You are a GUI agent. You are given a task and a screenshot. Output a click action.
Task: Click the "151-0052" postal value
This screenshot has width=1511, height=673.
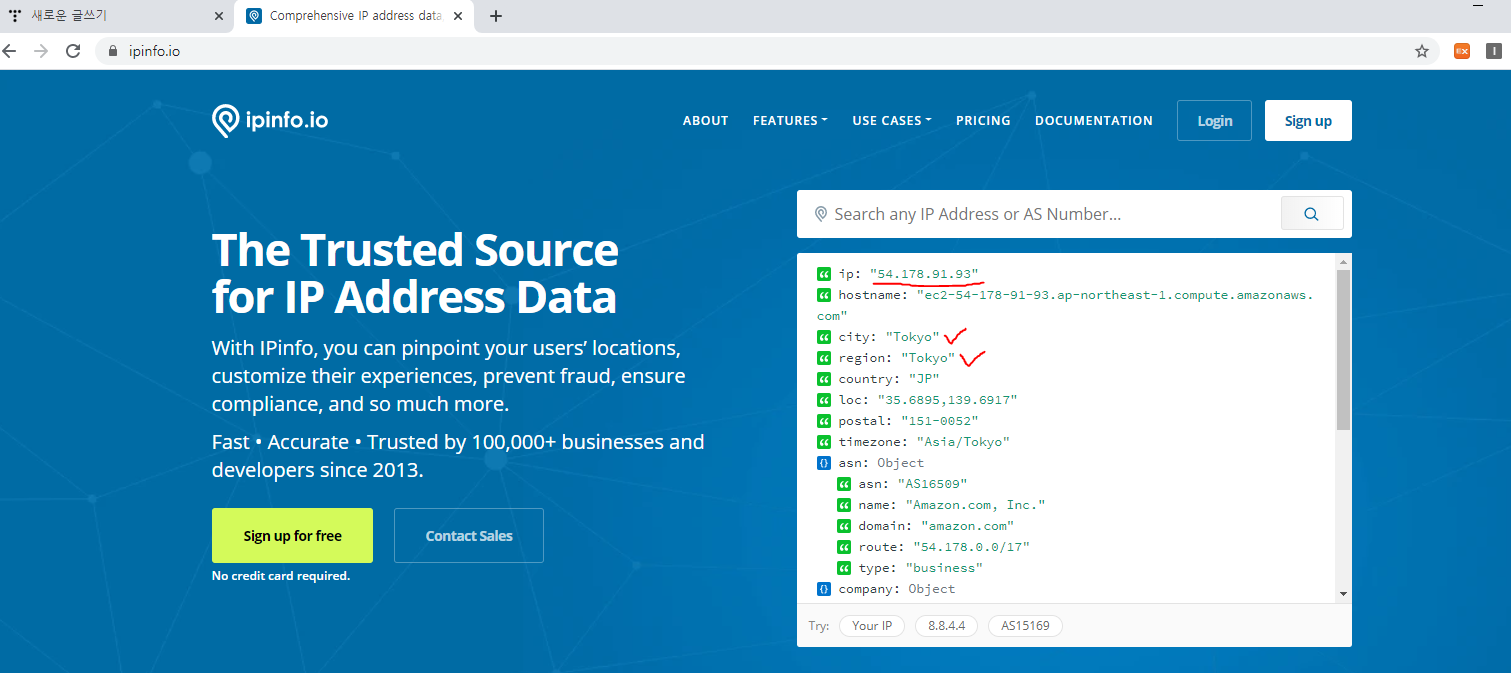[x=940, y=421]
